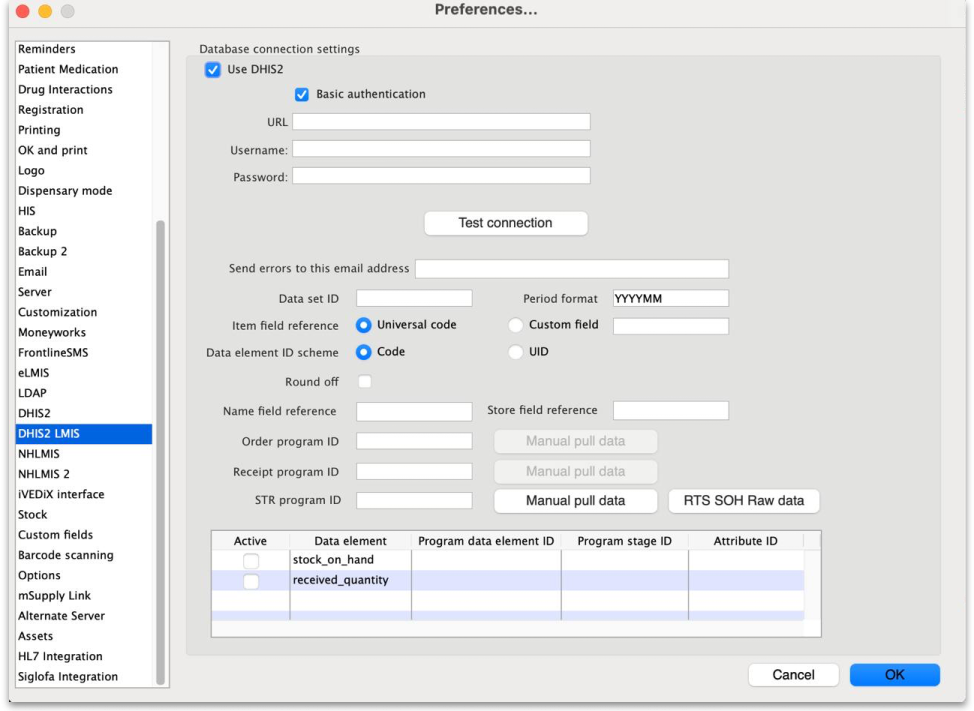
Task: Enable the Round off checkbox
Action: (x=365, y=382)
